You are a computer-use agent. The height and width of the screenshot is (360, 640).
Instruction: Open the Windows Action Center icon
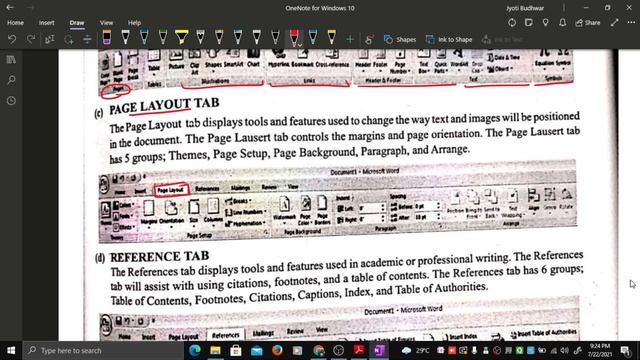625,350
